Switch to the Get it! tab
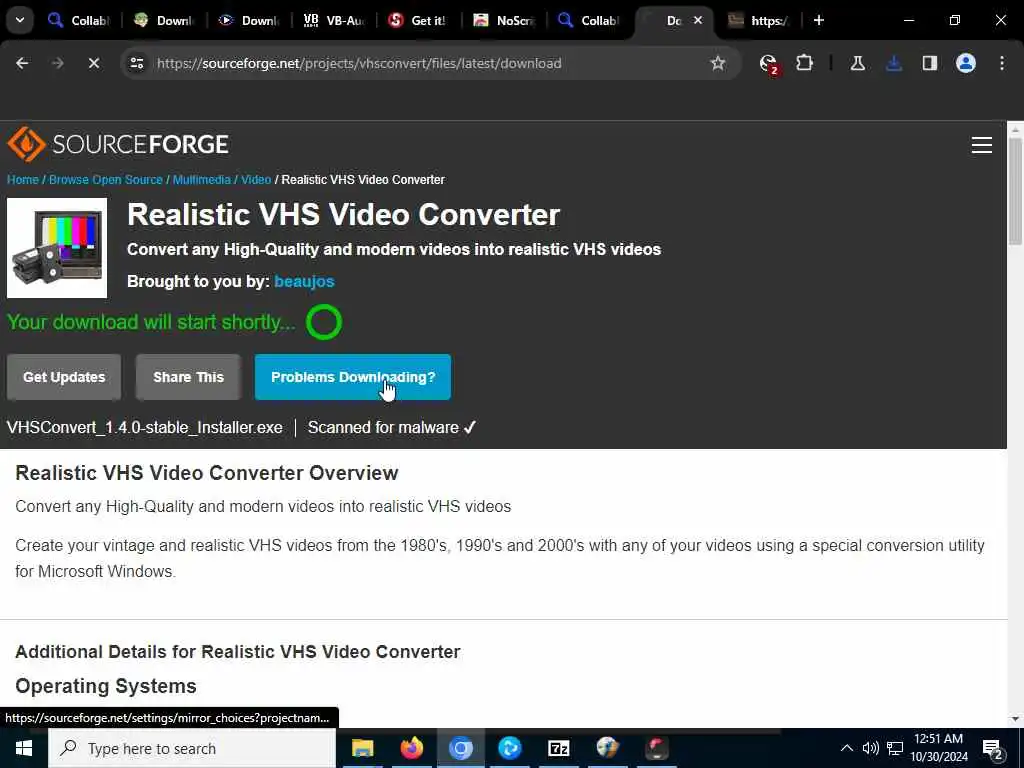The width and height of the screenshot is (1024, 768). point(419,20)
